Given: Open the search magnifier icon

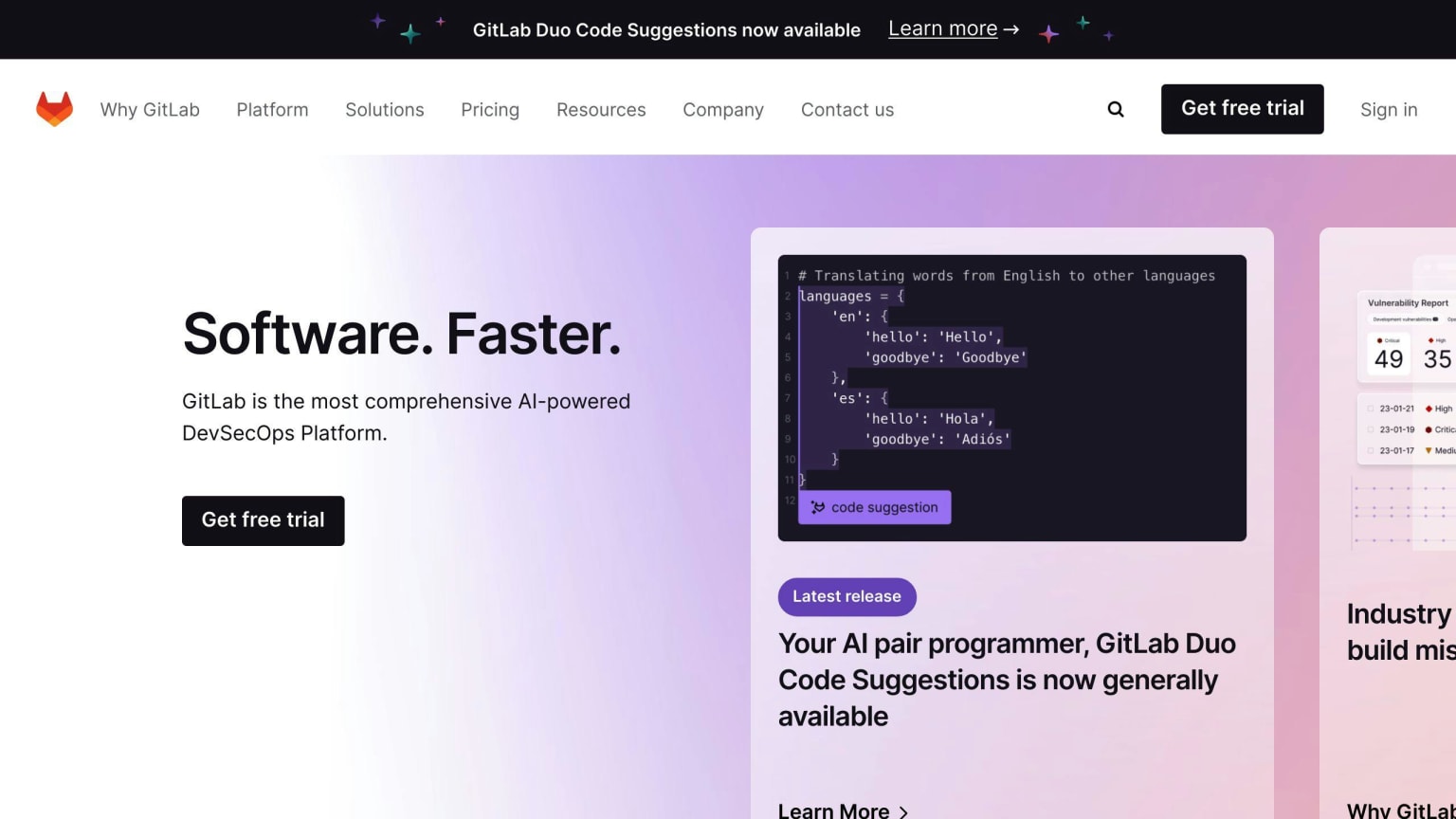Looking at the screenshot, I should [1116, 109].
